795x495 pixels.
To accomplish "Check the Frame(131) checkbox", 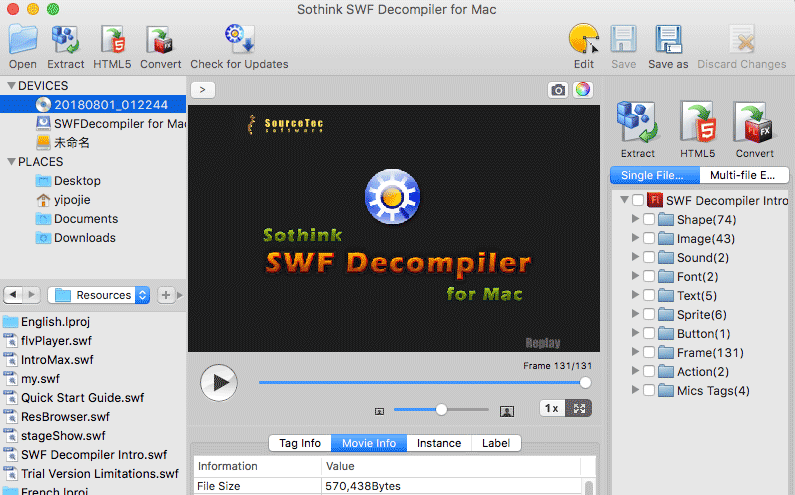I will pos(648,352).
